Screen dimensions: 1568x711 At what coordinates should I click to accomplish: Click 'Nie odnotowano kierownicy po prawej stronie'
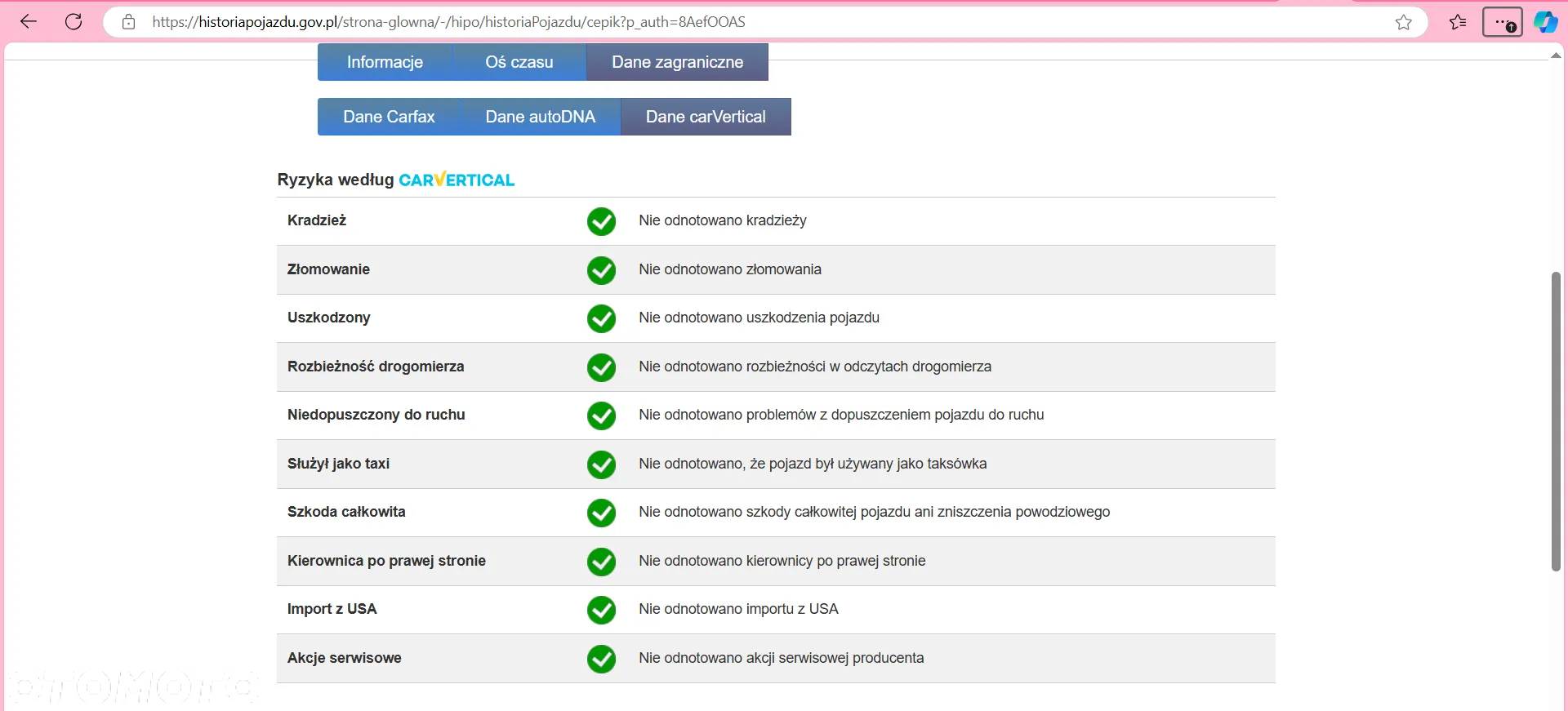pyautogui.click(x=782, y=561)
